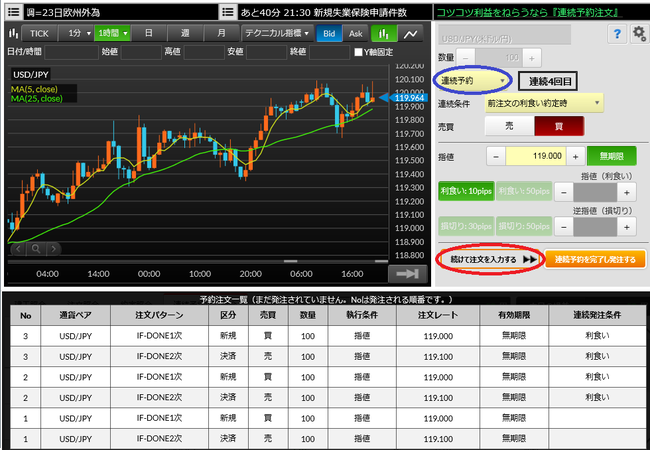Select 月 (monthly) timeframe
Screen dimensions: 650x450
222,33
